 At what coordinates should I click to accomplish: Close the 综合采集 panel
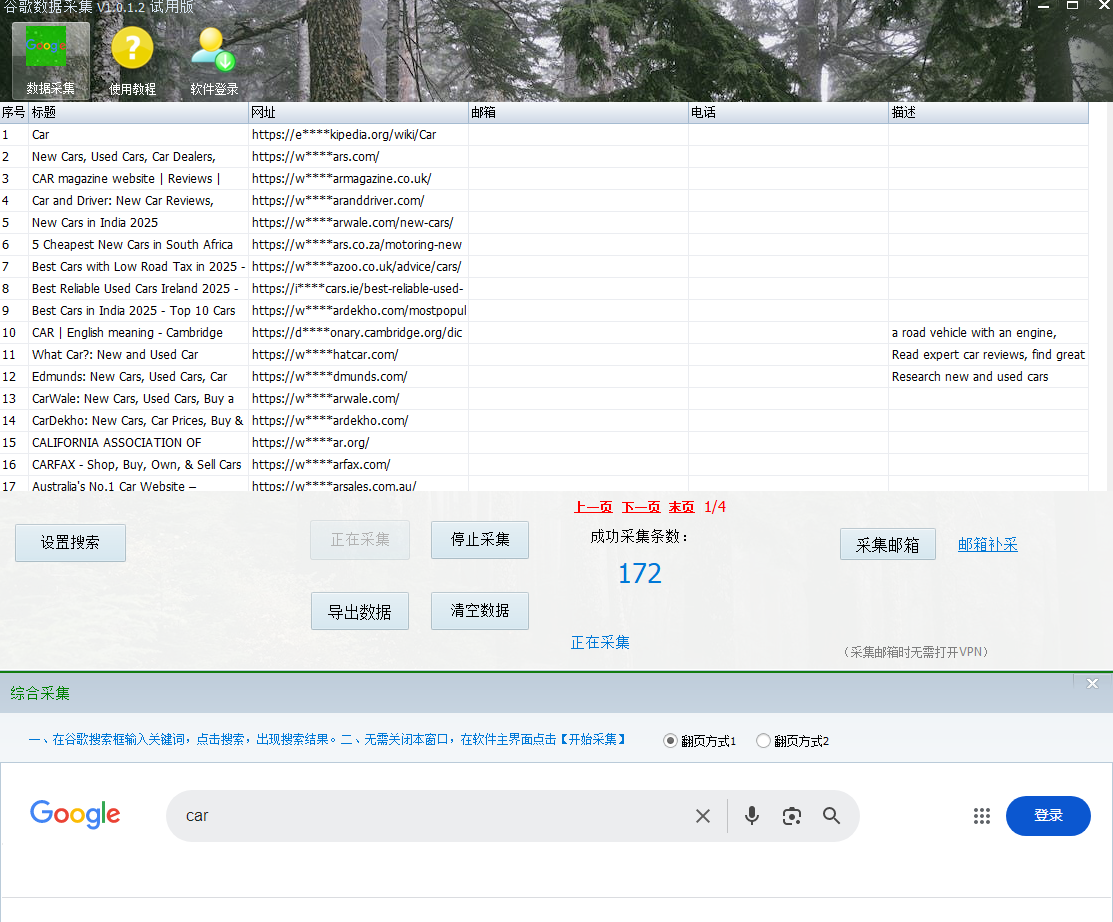tap(1092, 684)
